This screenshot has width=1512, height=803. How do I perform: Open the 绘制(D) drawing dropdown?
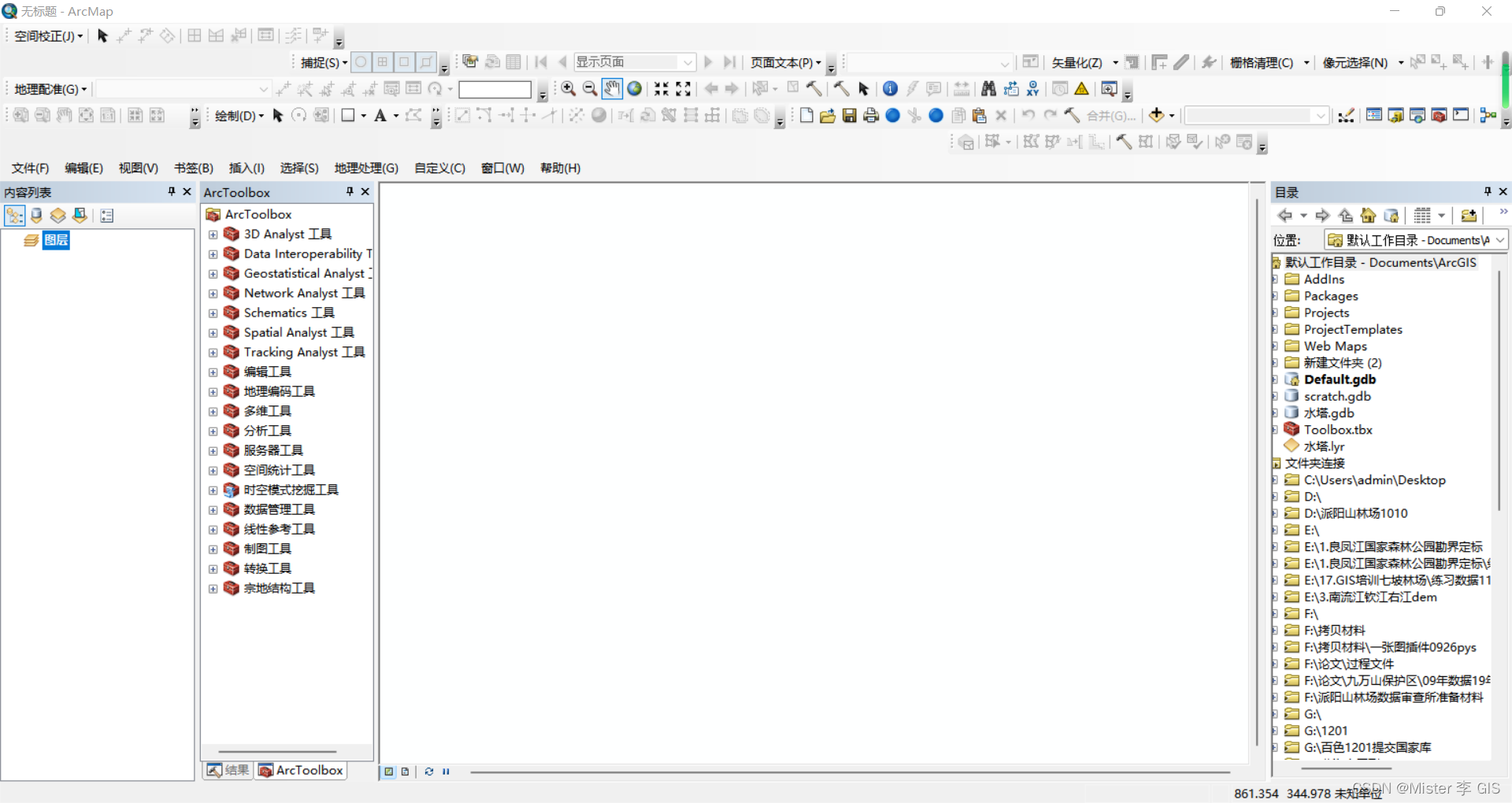[x=239, y=116]
